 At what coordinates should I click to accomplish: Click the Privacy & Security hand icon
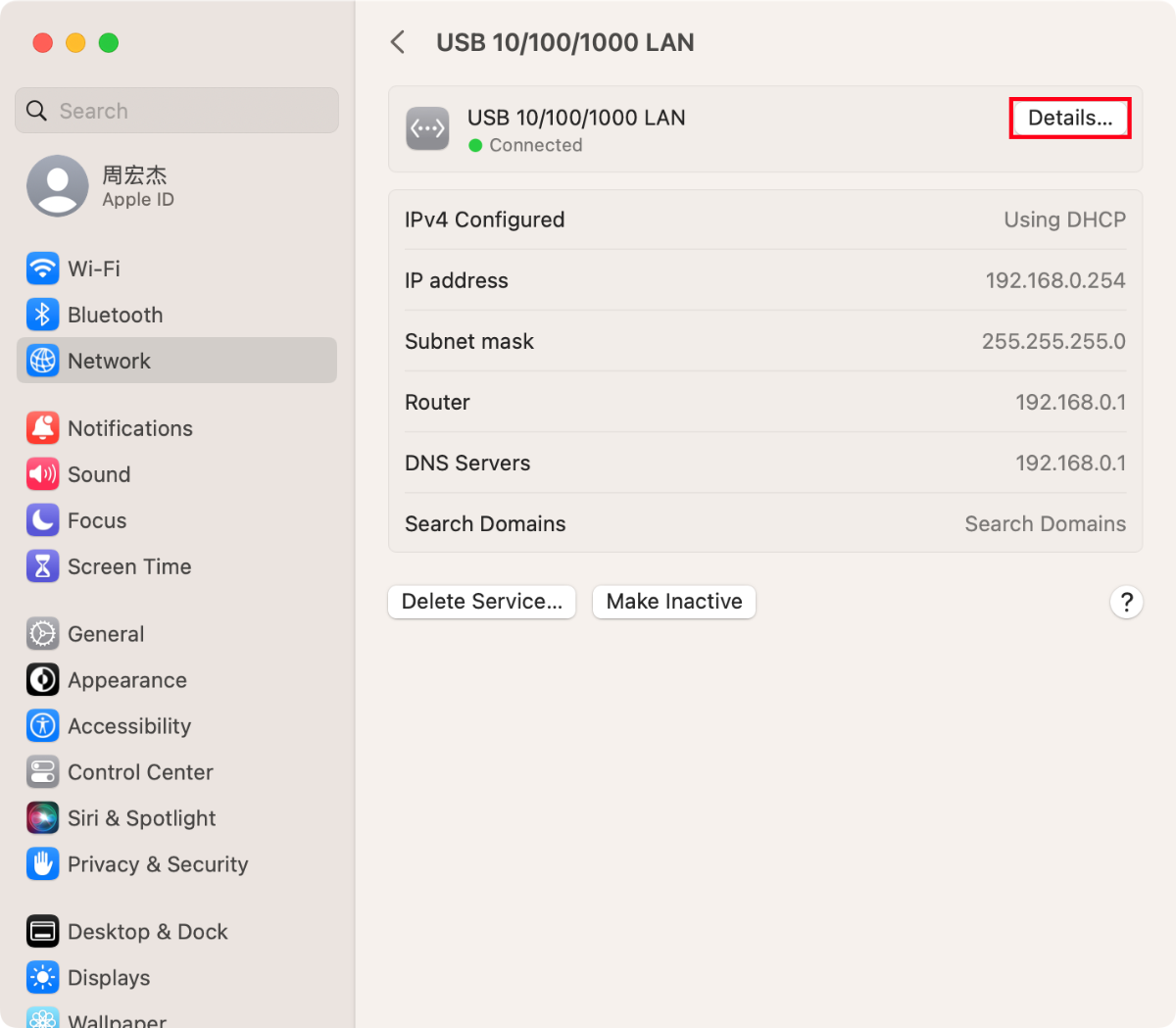42,864
